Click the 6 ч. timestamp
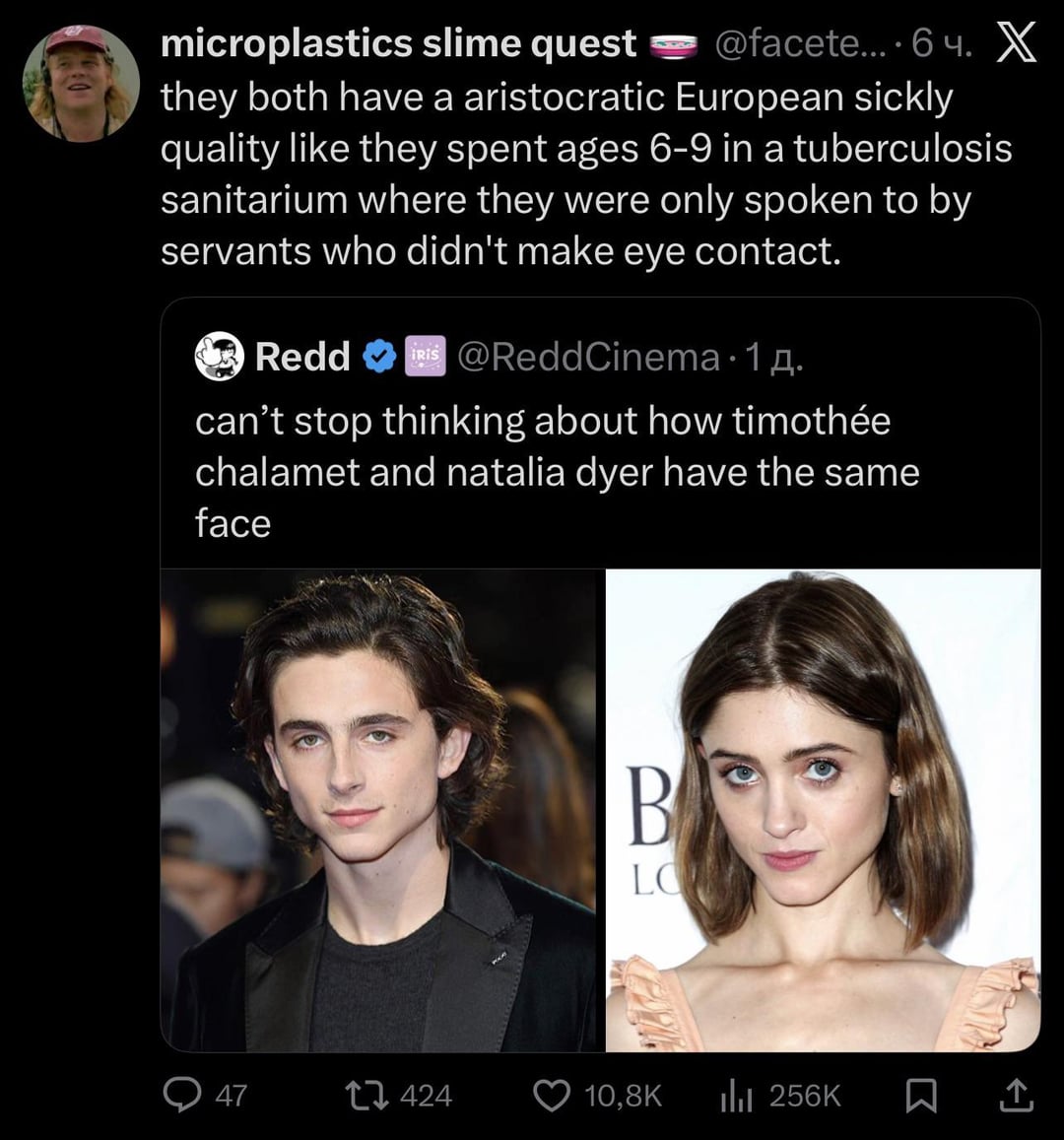Viewport: 1064px width, 1140px height. pos(941,43)
